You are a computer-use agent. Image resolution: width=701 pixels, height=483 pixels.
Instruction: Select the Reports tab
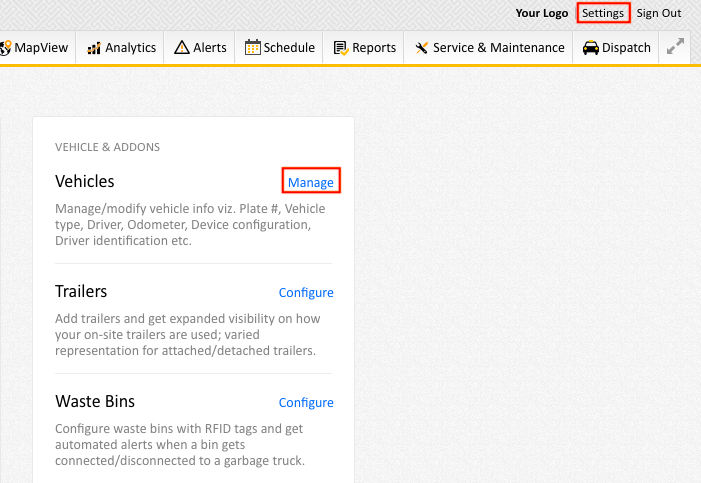click(x=363, y=47)
